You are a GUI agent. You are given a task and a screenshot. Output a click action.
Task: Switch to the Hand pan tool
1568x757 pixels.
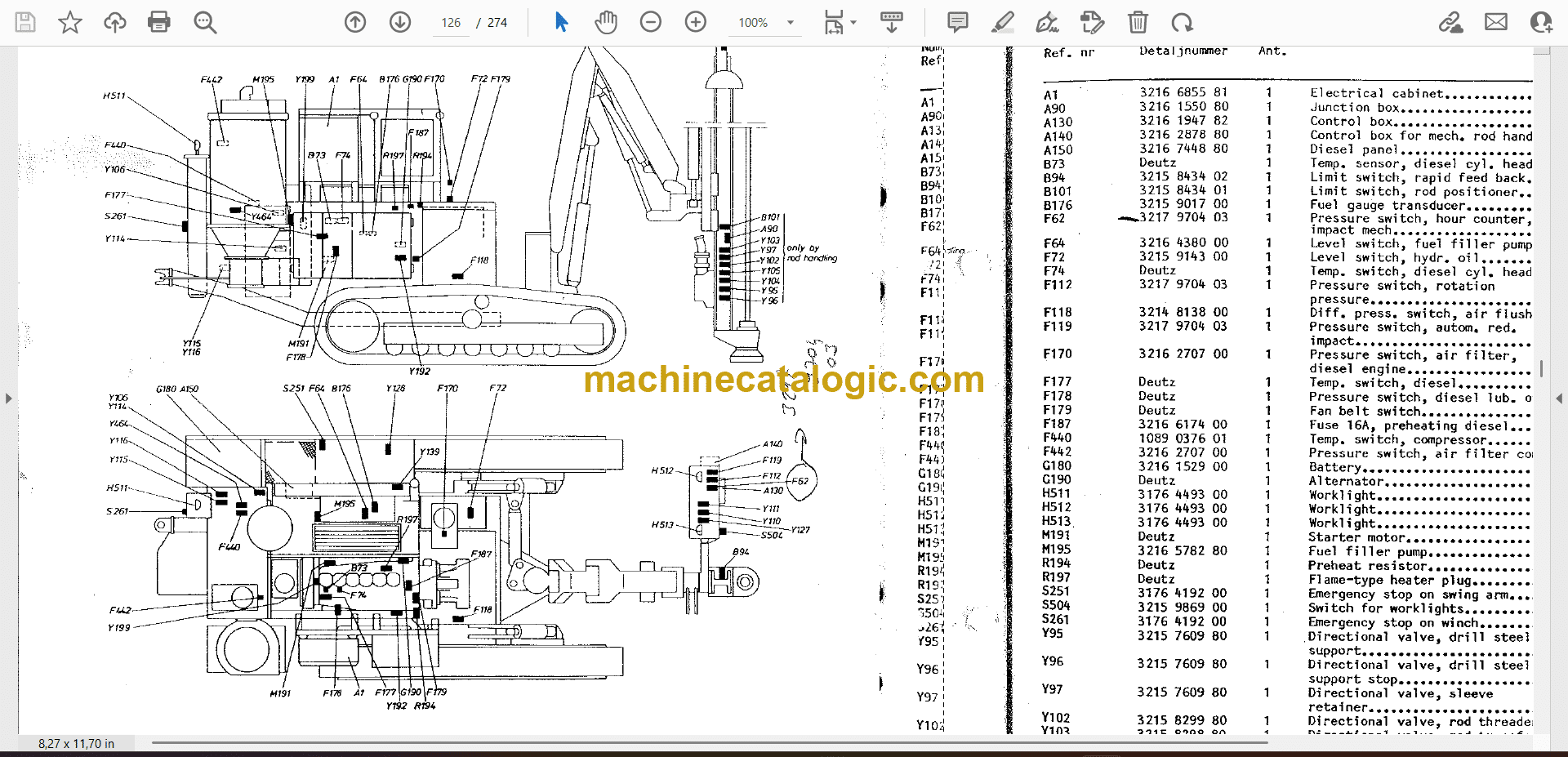[606, 22]
